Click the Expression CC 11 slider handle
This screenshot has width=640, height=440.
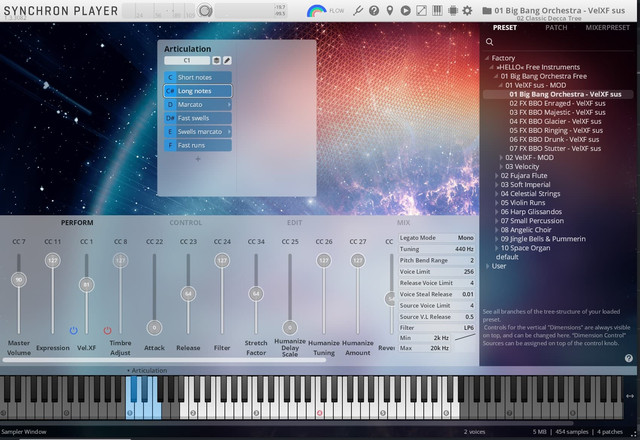pyautogui.click(x=53, y=260)
